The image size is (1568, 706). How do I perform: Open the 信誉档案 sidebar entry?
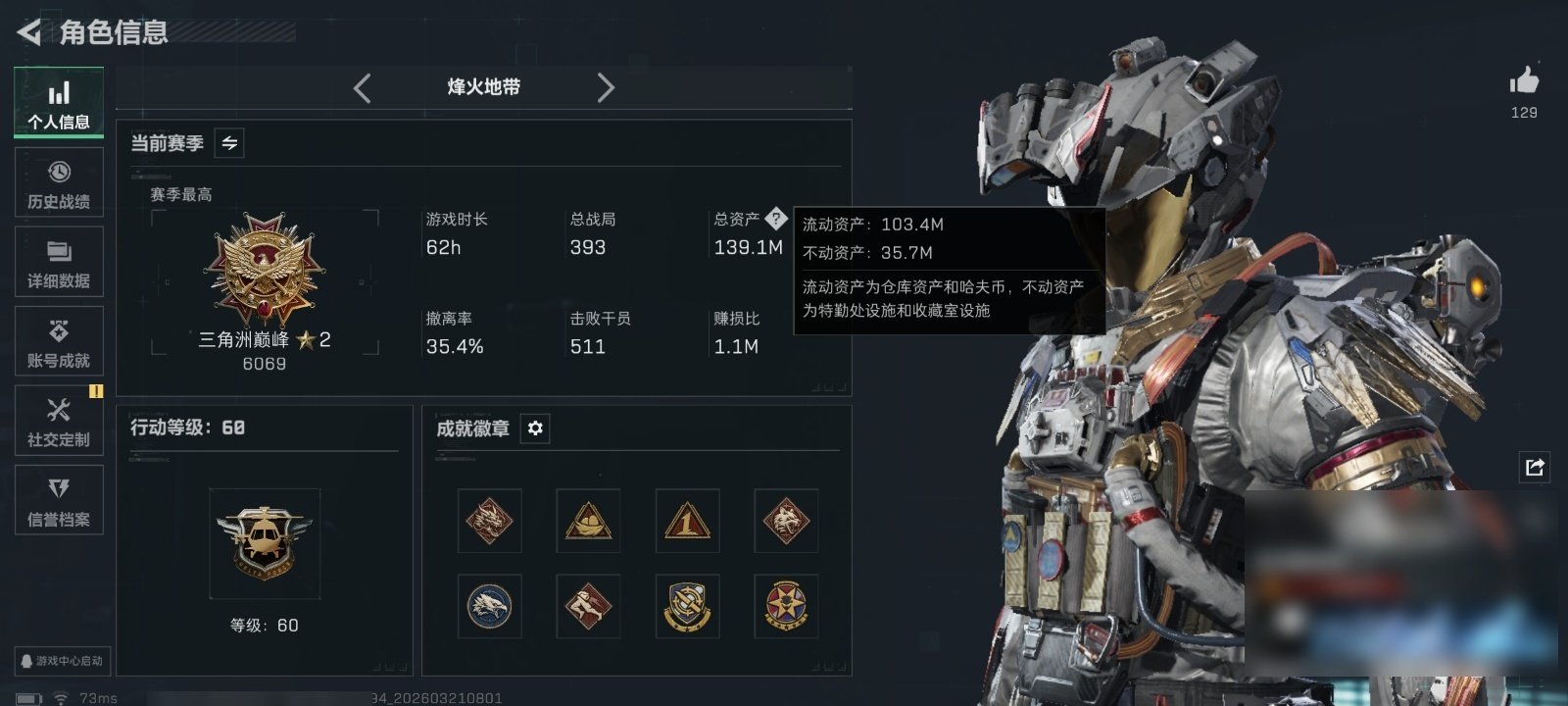click(x=59, y=501)
